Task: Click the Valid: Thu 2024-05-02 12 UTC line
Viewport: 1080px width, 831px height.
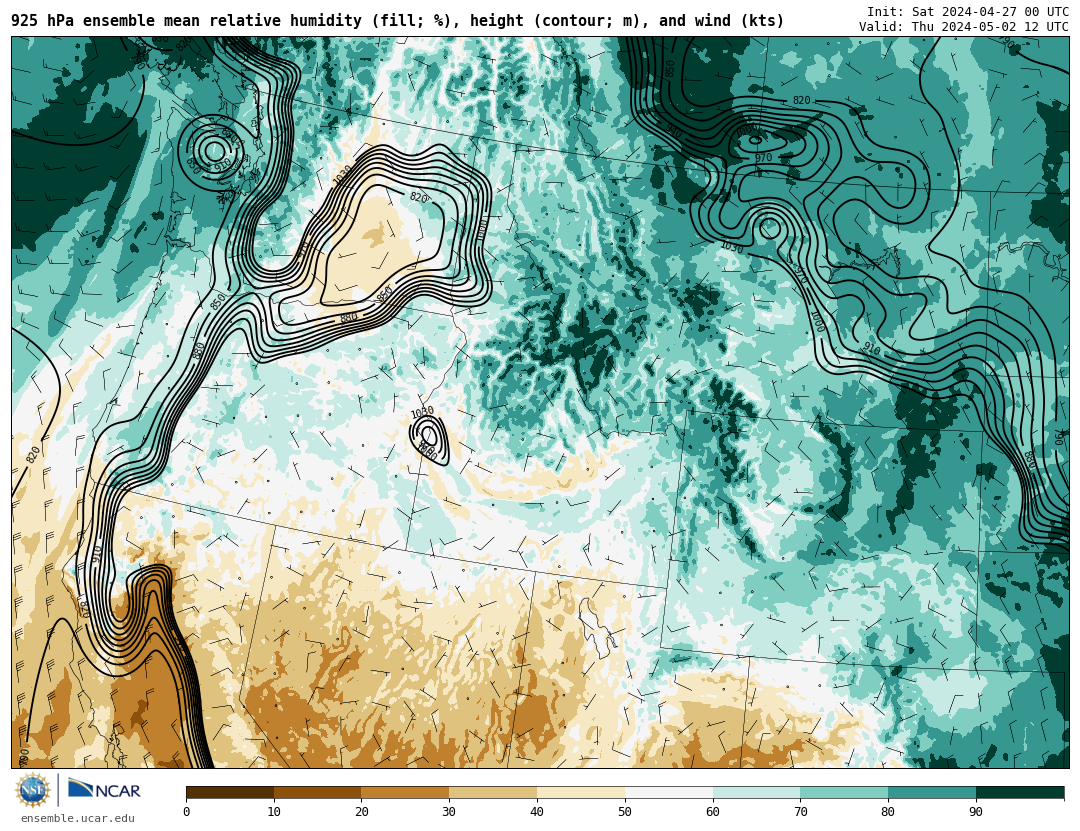Action: tap(964, 27)
